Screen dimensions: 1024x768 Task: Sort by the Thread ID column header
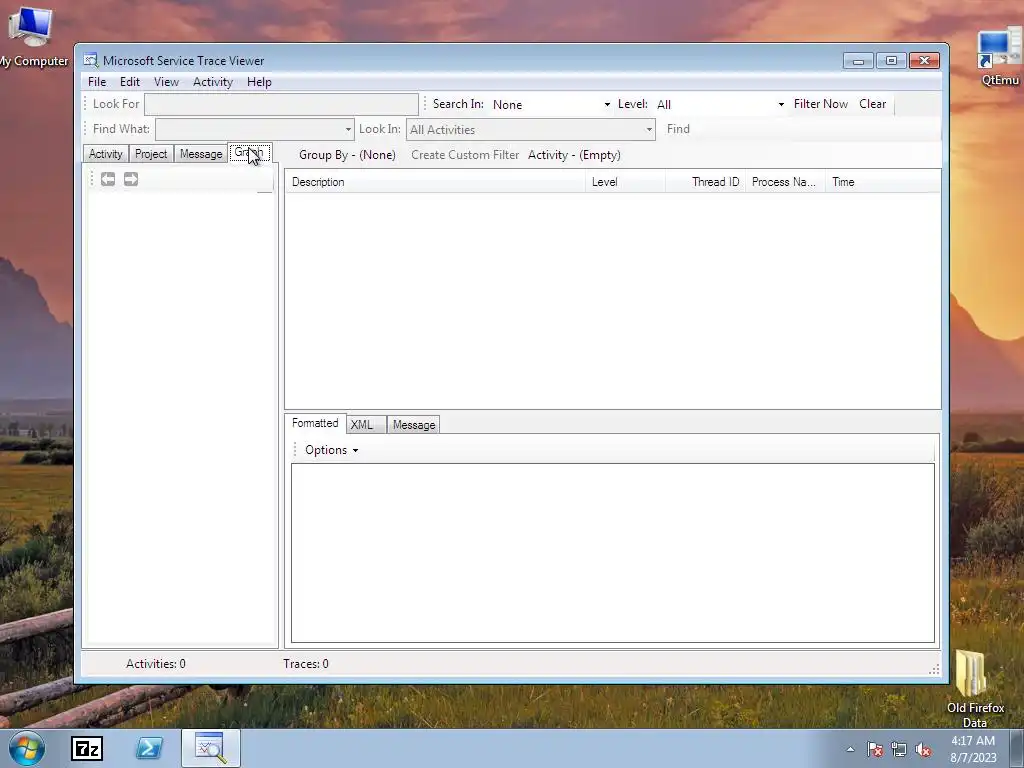pos(705,182)
